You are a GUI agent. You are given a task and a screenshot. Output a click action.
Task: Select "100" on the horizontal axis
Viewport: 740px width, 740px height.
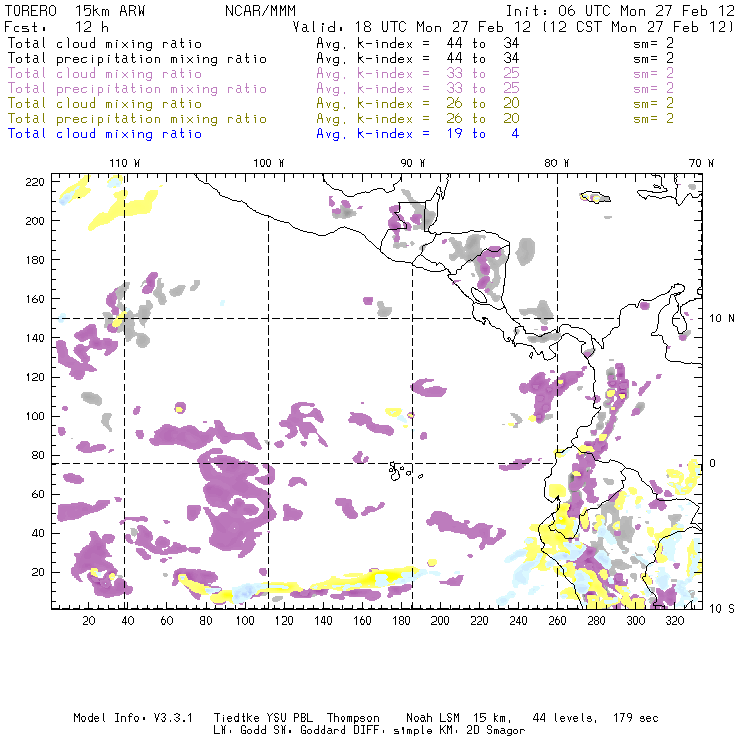coord(245,621)
